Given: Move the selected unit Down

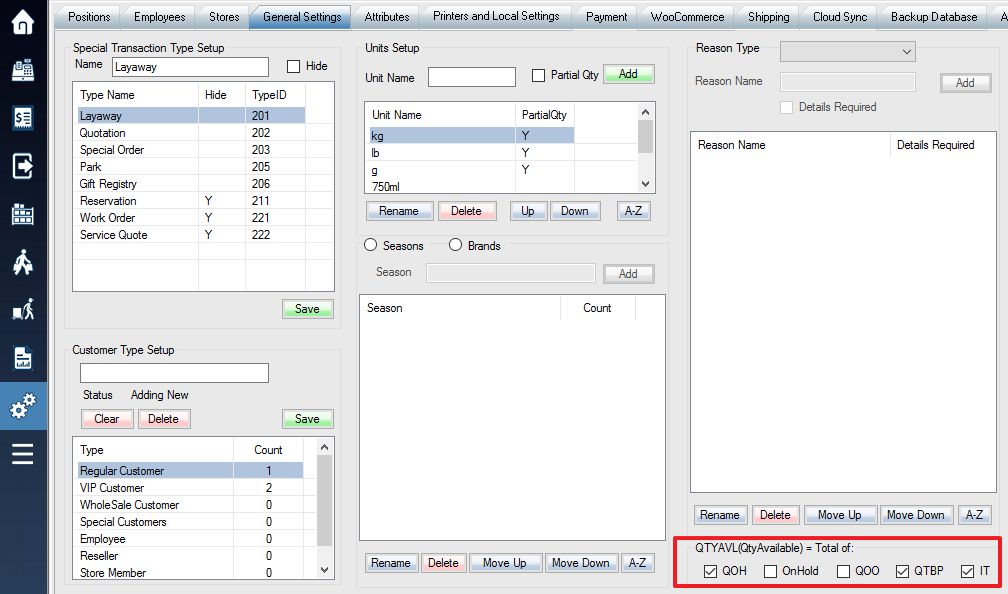Looking at the screenshot, I should 575,211.
